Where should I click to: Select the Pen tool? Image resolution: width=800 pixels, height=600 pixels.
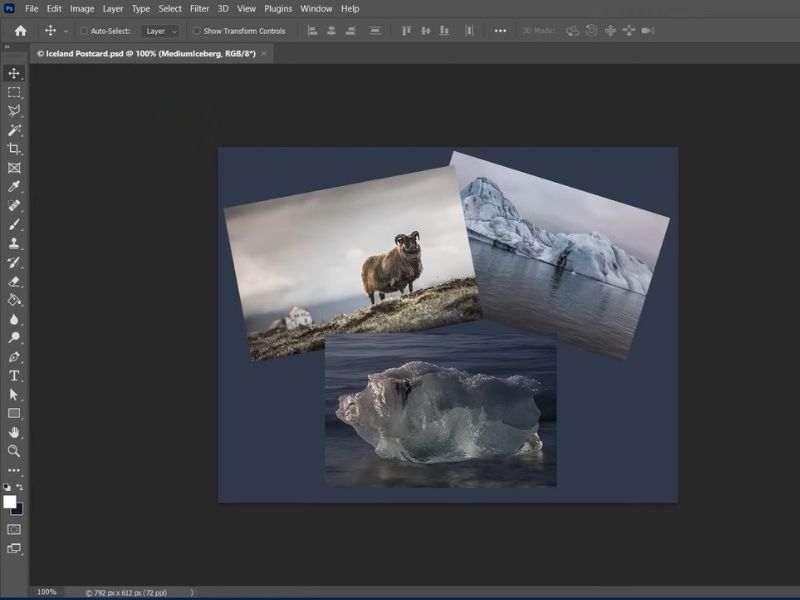pyautogui.click(x=14, y=357)
